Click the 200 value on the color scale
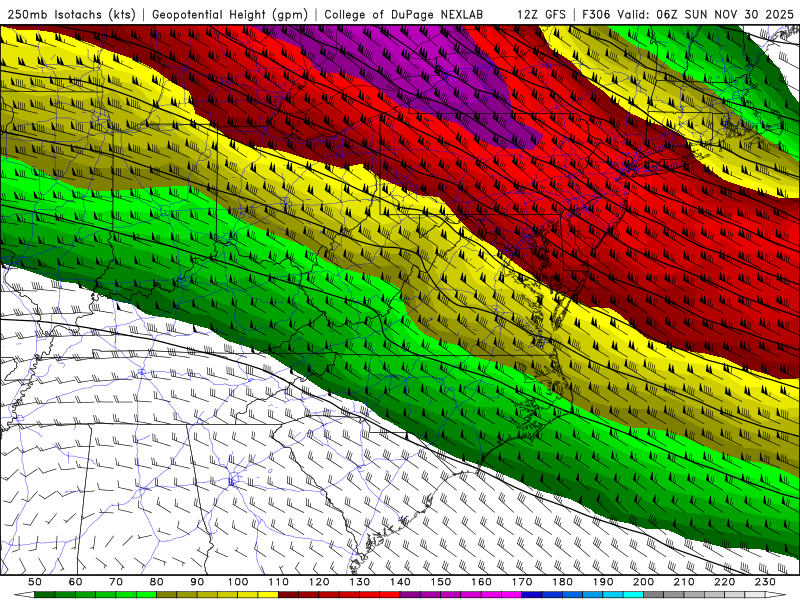 click(x=643, y=582)
